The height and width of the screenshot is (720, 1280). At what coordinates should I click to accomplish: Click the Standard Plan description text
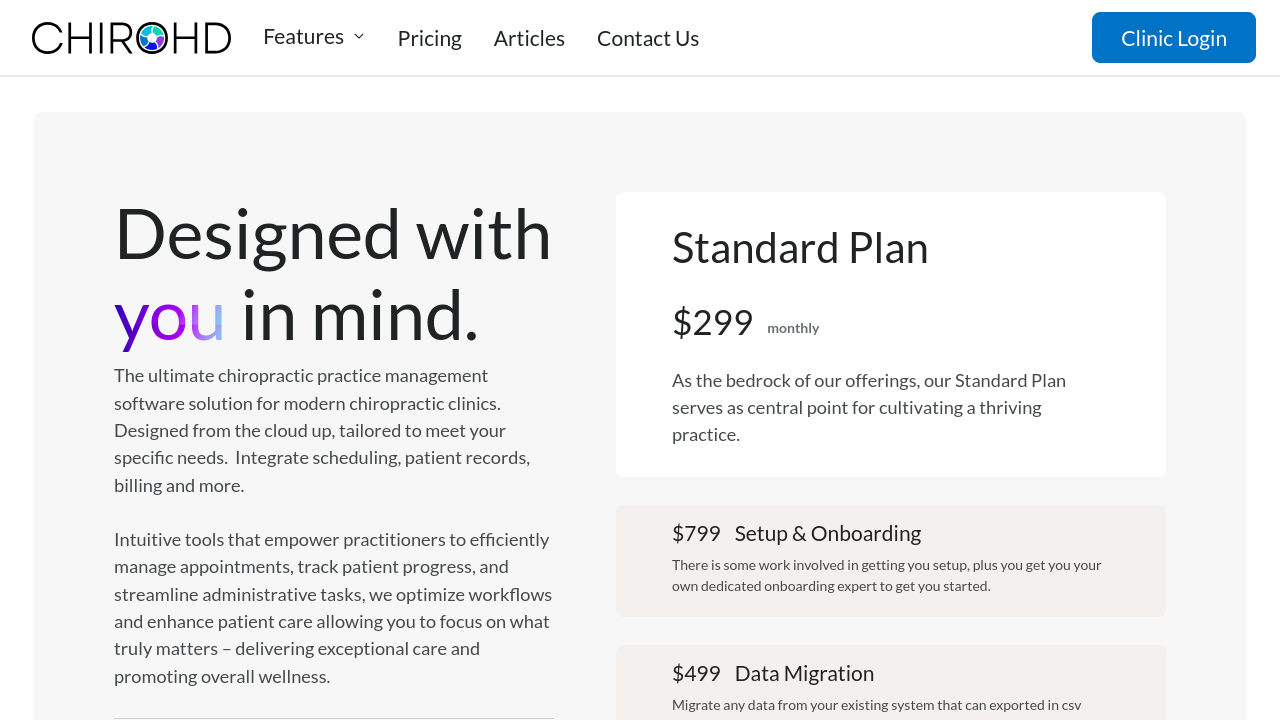868,407
